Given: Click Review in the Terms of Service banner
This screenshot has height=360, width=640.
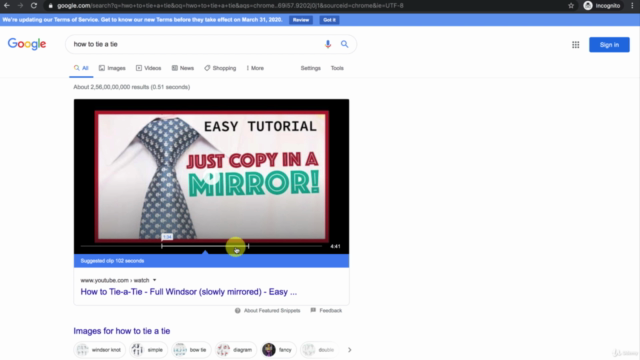Looking at the screenshot, I should point(301,20).
